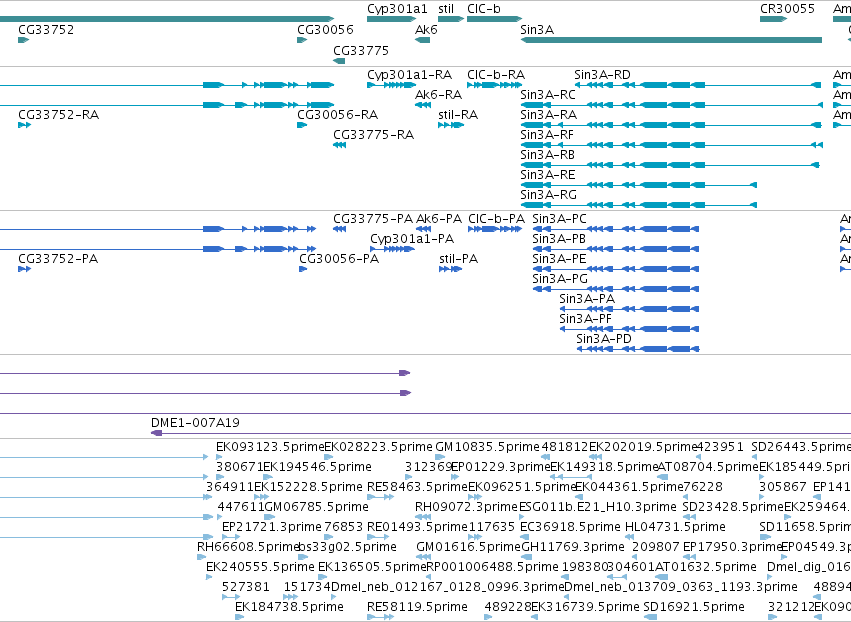The image size is (851, 622).
Task: Select the CG30056-RA transcript
Action: [x=302, y=125]
